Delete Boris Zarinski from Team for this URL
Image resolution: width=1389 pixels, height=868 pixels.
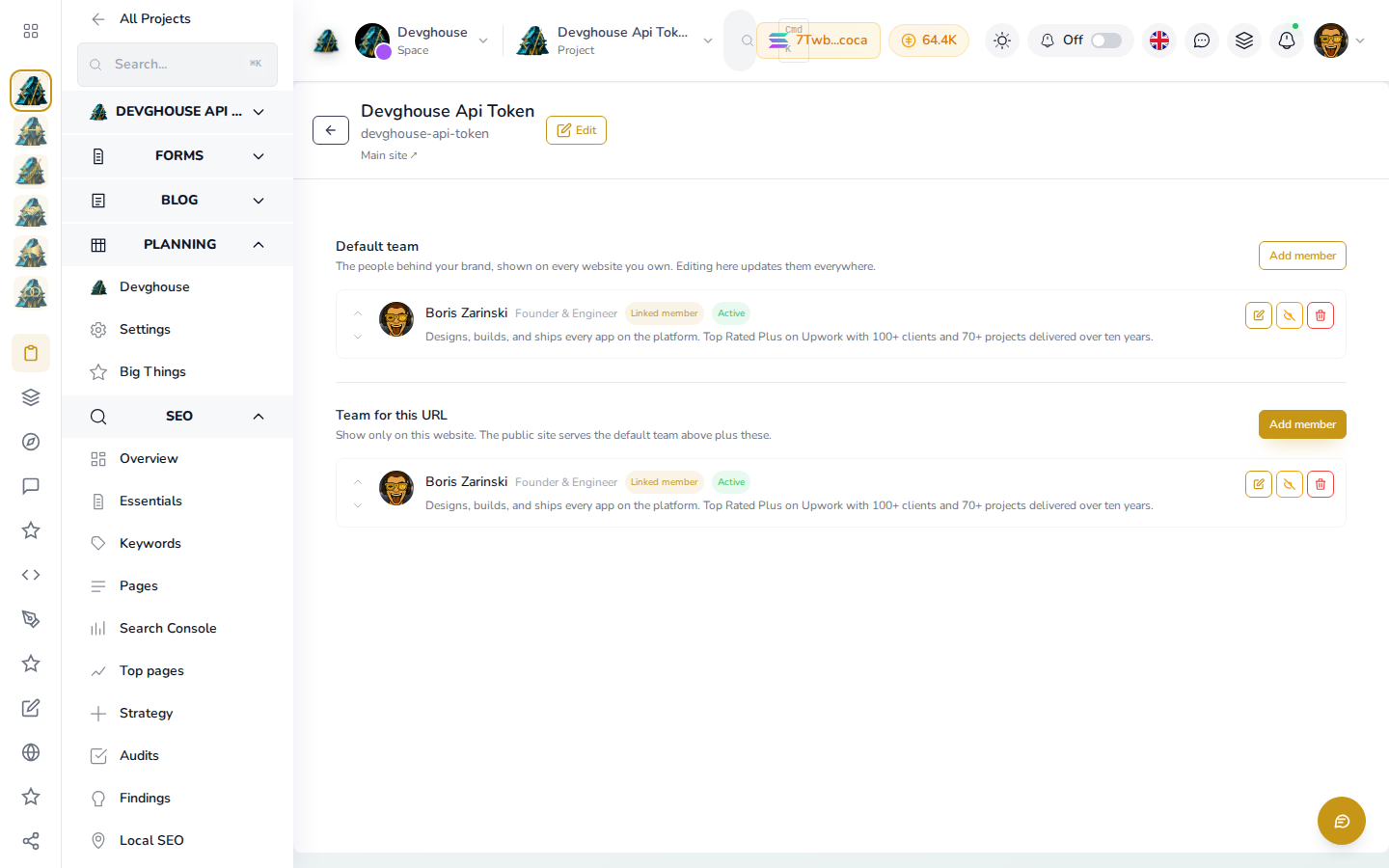click(1321, 484)
